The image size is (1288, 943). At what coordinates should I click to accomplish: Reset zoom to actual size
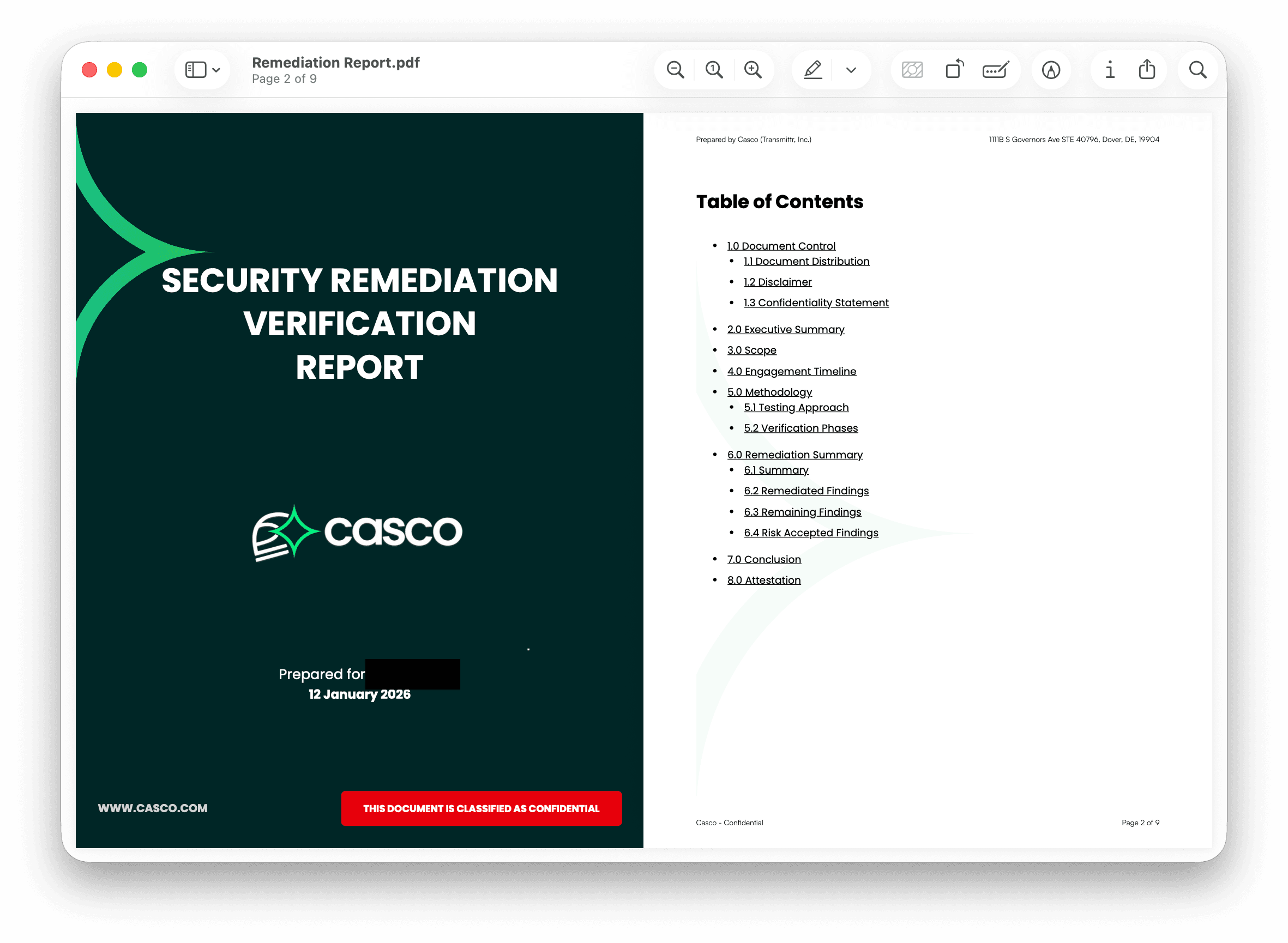(x=714, y=70)
